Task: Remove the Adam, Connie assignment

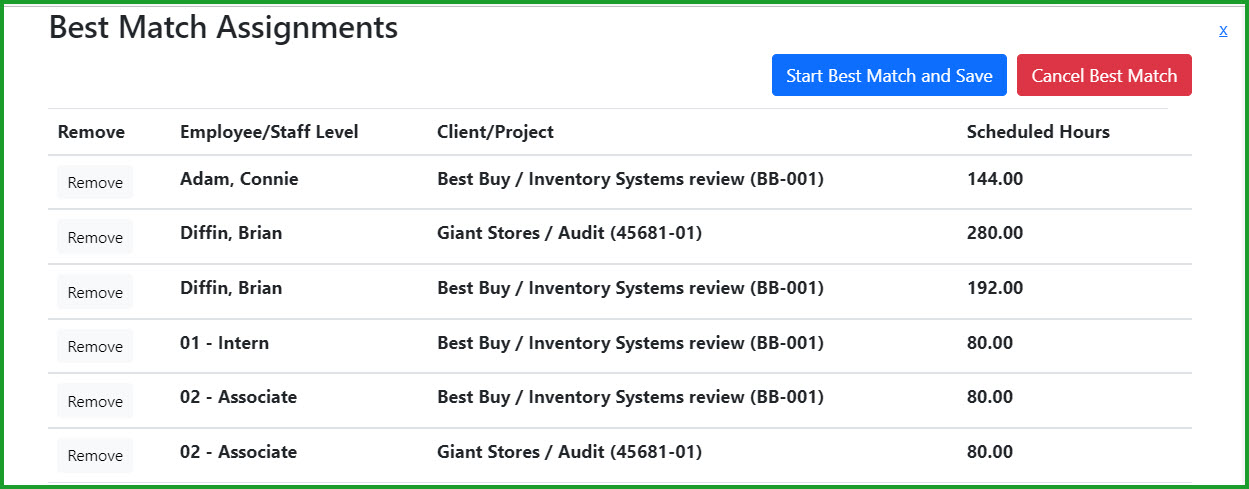Action: pyautogui.click(x=95, y=183)
